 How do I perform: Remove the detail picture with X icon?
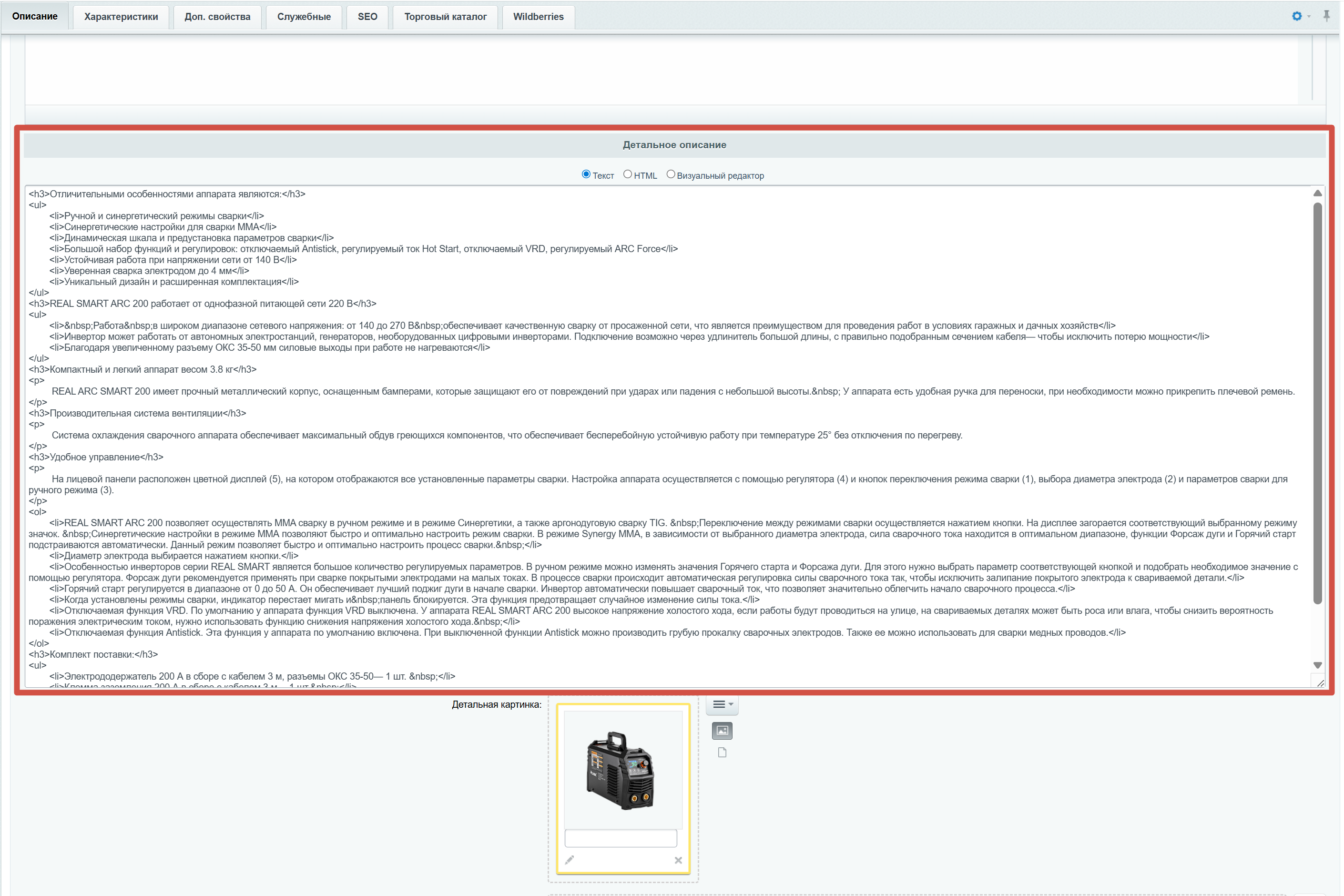pos(678,860)
